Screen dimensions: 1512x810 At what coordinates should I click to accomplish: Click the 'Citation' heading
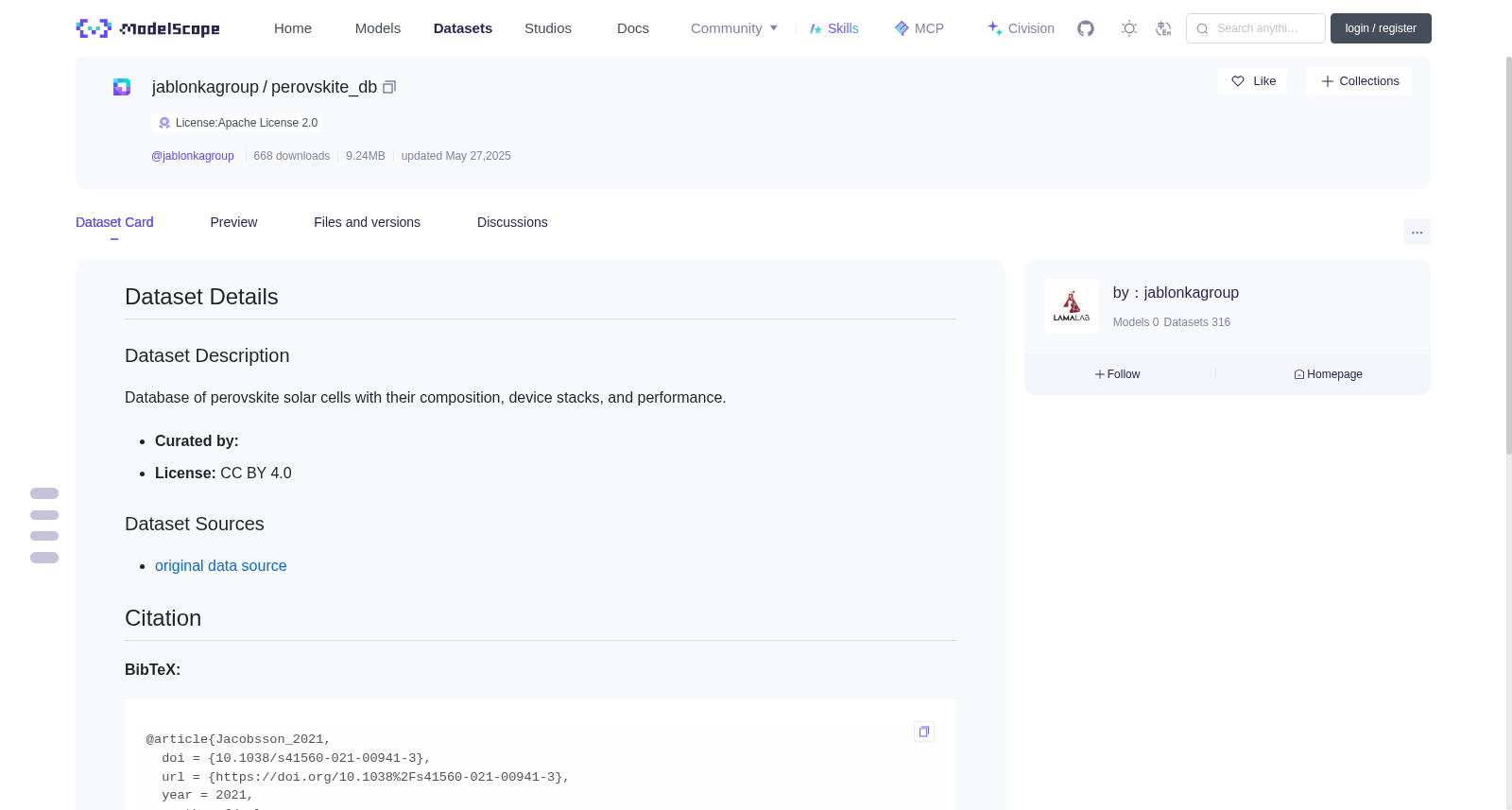(x=163, y=618)
